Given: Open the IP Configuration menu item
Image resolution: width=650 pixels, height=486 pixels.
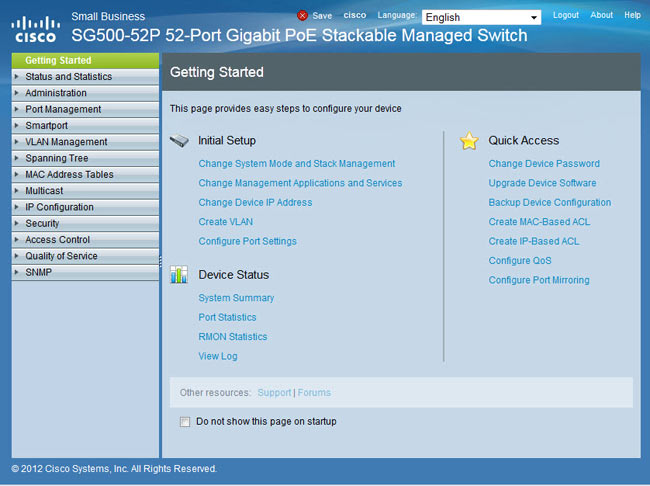Looking at the screenshot, I should (85, 207).
